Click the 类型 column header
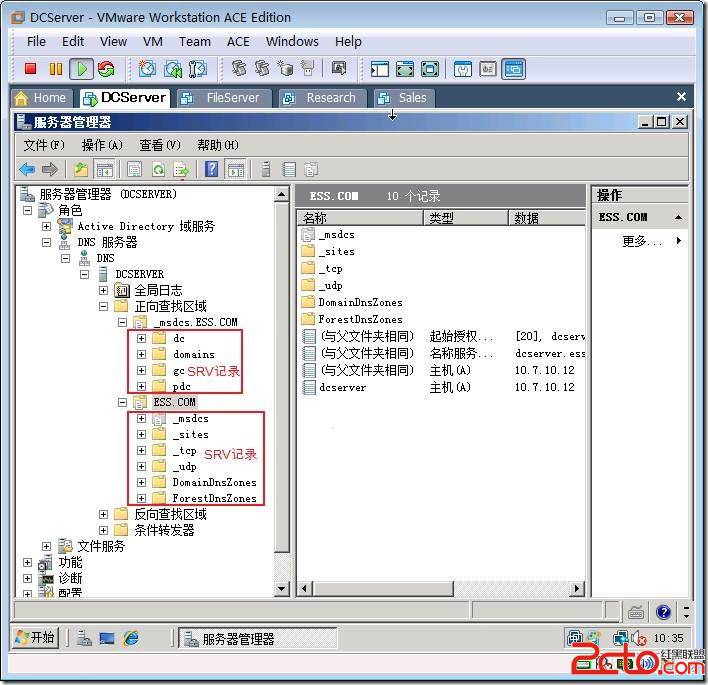The width and height of the screenshot is (708, 685). tap(466, 218)
